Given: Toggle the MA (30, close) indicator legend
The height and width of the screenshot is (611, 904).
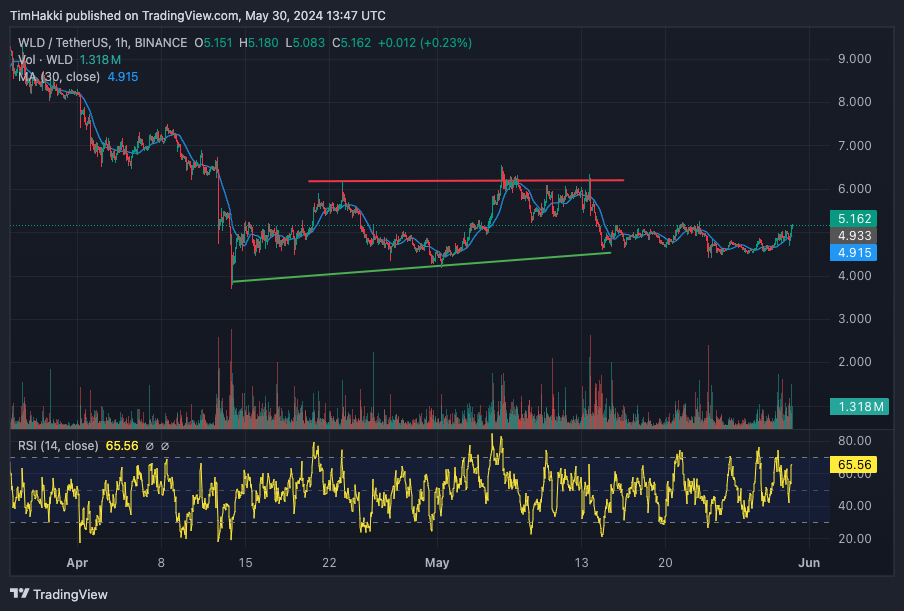Looking at the screenshot, I should (55, 77).
